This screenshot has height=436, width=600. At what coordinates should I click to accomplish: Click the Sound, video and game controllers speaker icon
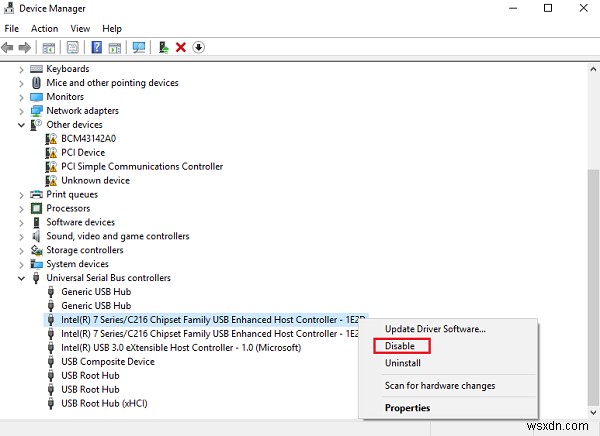coord(36,236)
